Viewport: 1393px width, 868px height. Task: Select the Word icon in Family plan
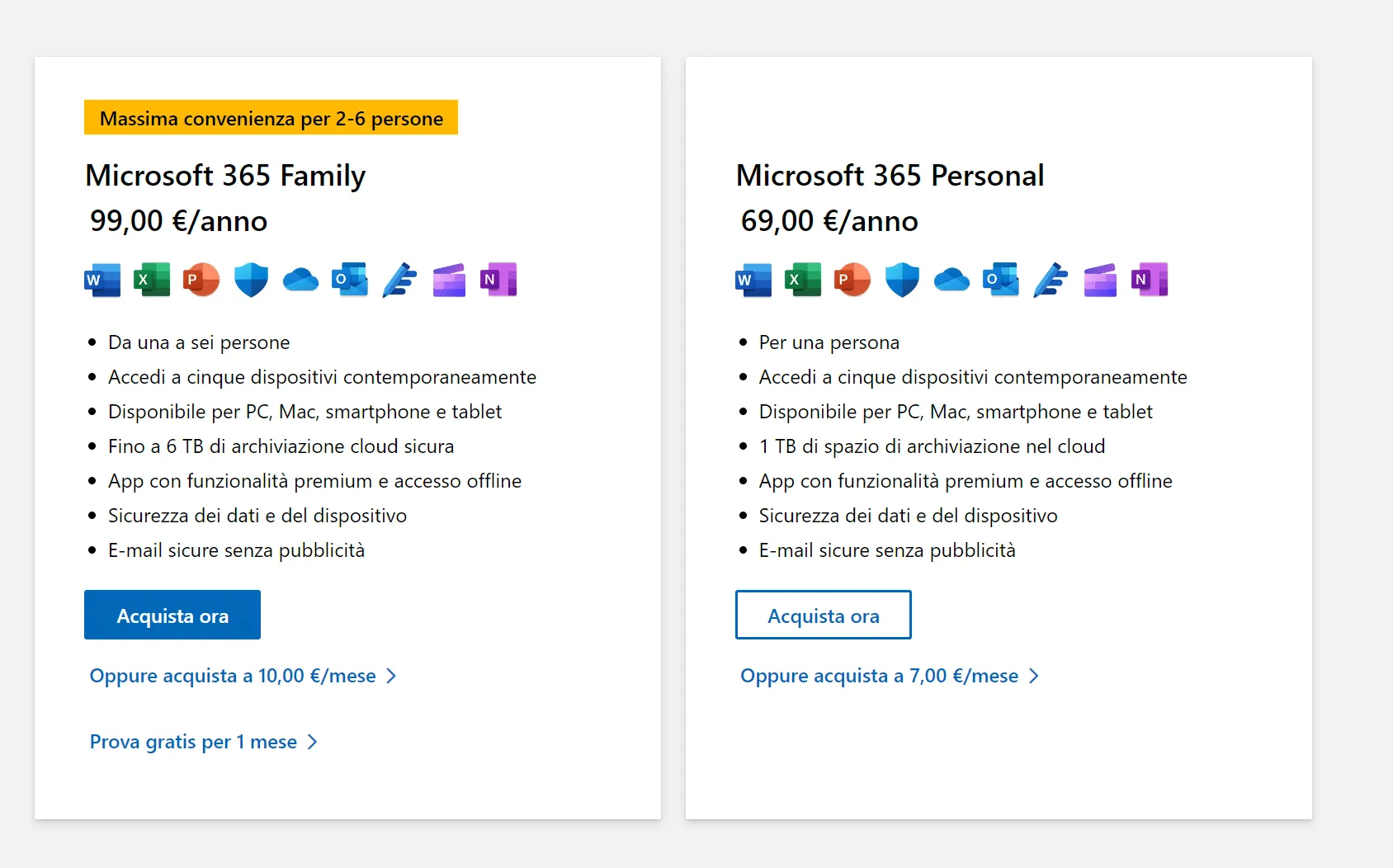(101, 279)
